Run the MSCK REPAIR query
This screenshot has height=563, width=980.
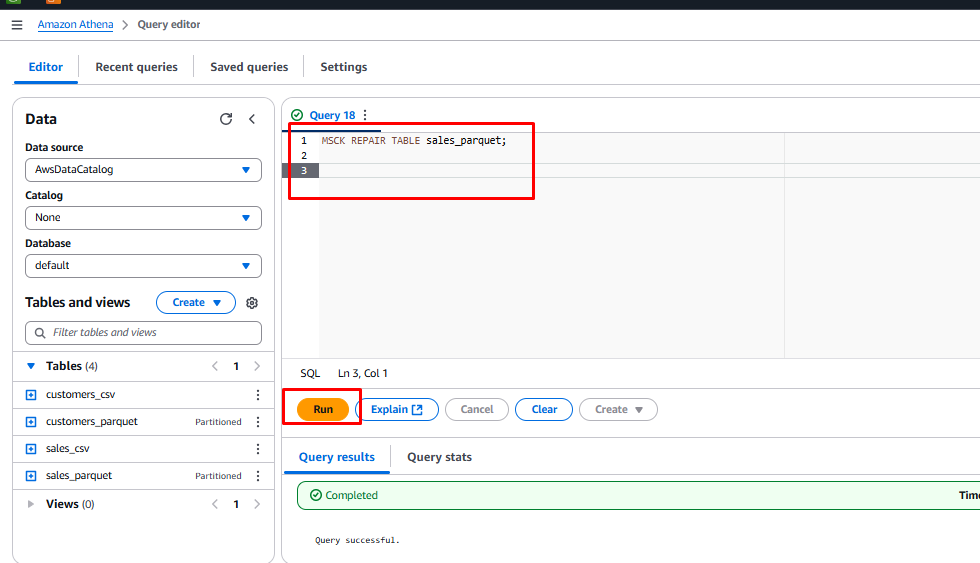click(x=322, y=409)
